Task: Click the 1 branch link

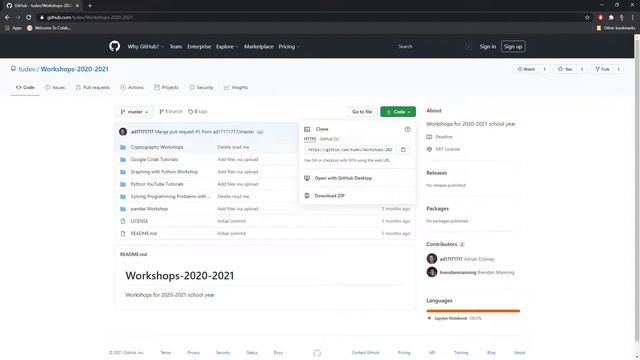Action: click(x=171, y=111)
